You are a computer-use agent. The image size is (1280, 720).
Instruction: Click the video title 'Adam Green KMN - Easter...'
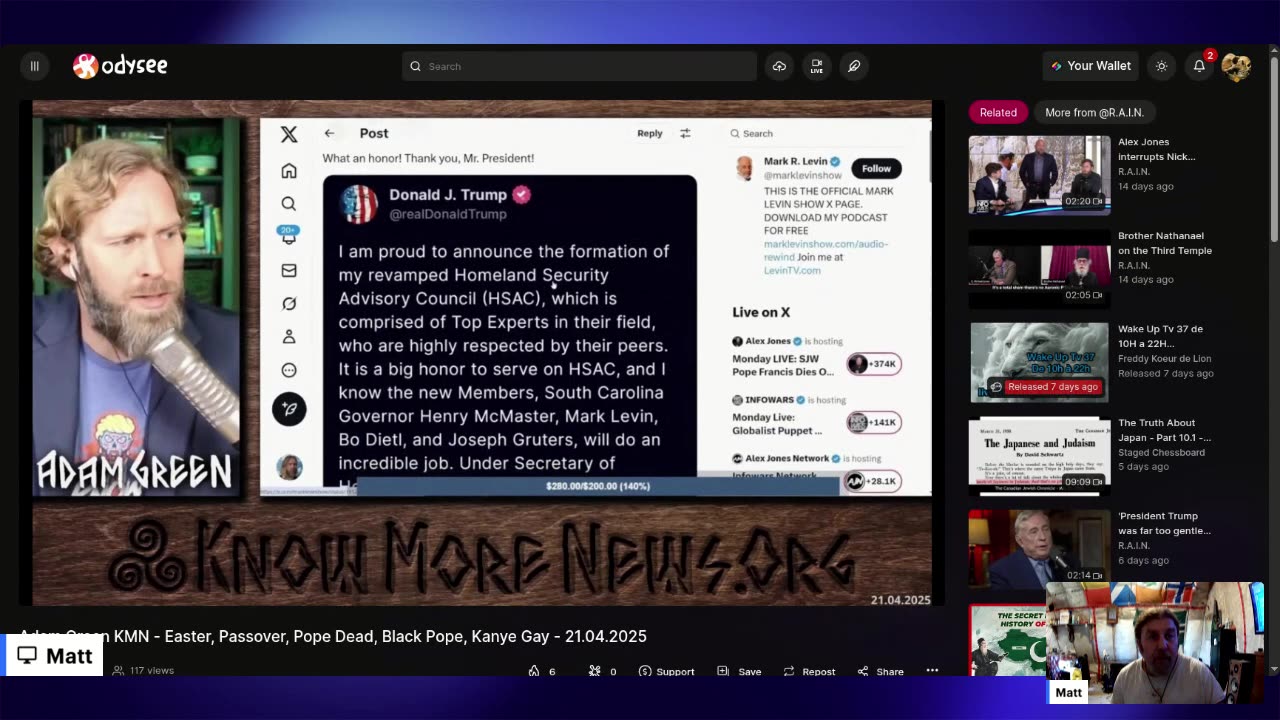pos(333,636)
